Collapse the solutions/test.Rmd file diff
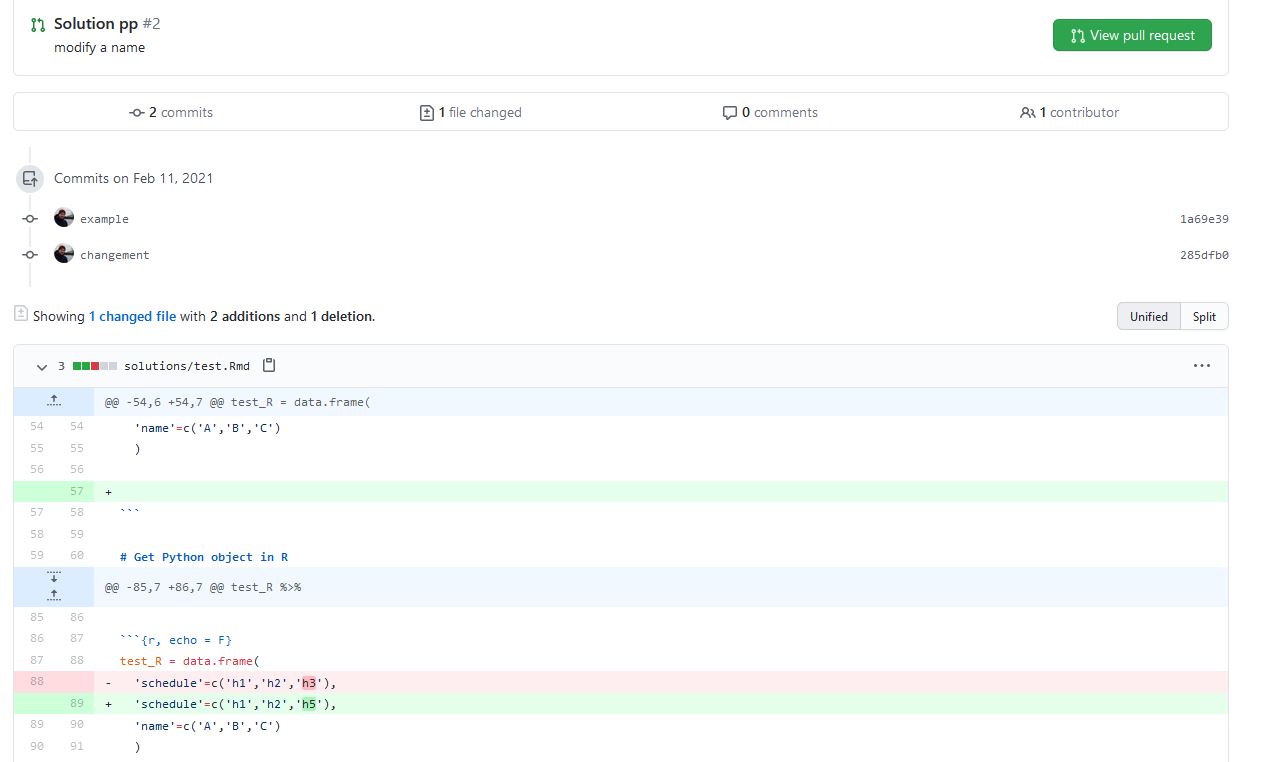 coord(42,367)
